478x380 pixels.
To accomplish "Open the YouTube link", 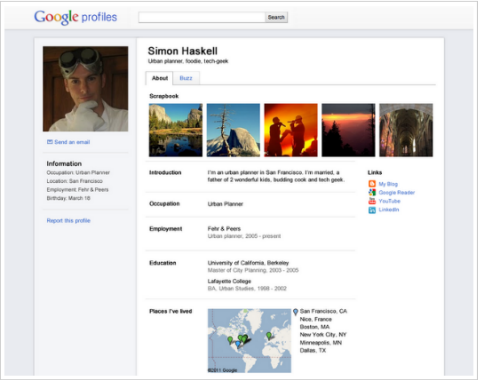I will [x=389, y=201].
